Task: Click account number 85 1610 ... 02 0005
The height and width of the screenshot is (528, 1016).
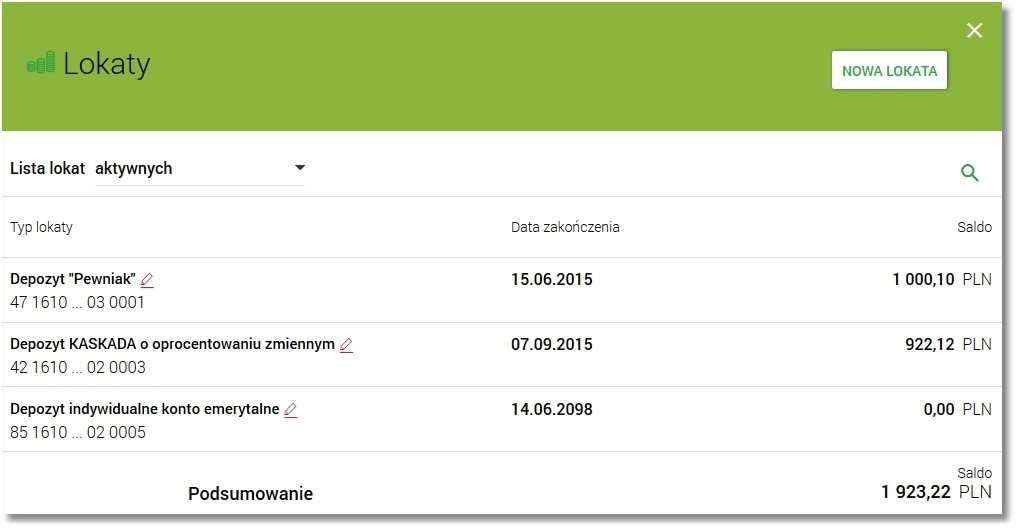Action: [78, 431]
